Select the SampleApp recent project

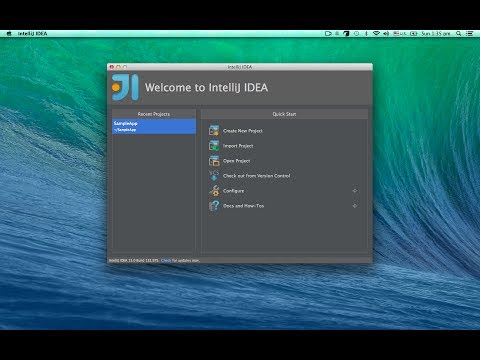(x=154, y=126)
